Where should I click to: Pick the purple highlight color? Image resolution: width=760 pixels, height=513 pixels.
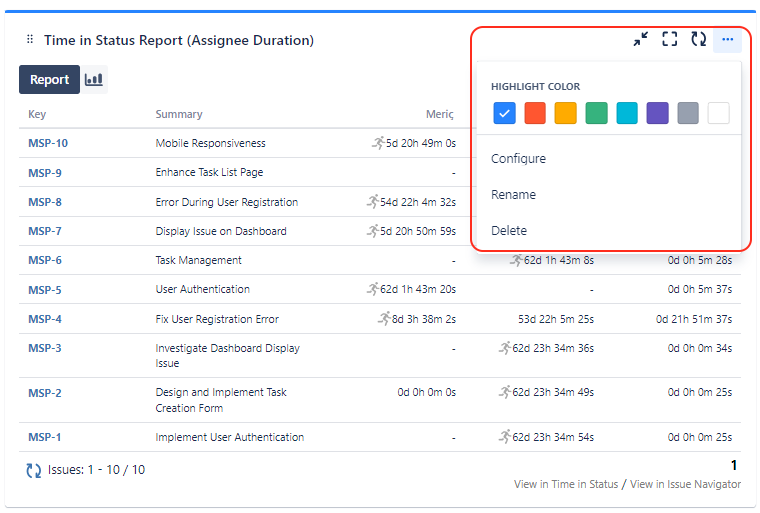(x=657, y=113)
